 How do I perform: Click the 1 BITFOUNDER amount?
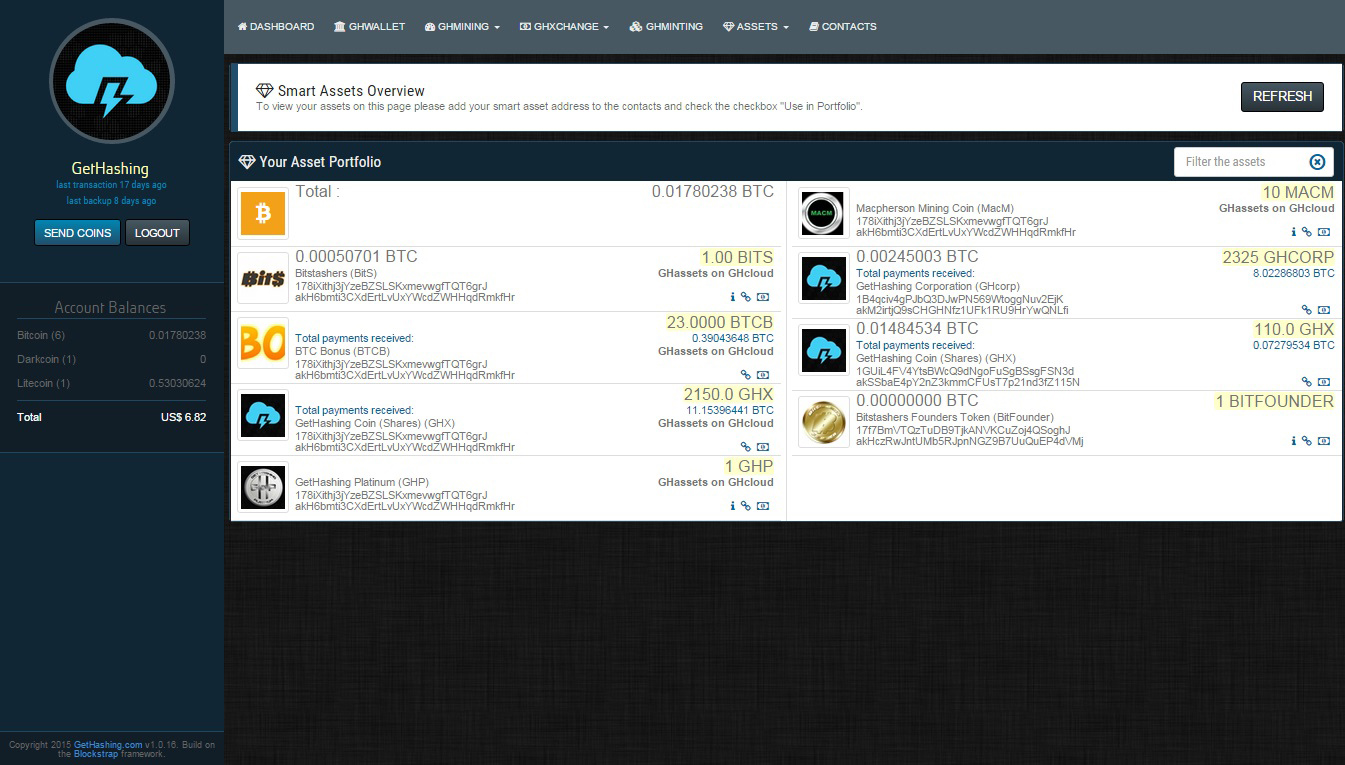click(1274, 401)
